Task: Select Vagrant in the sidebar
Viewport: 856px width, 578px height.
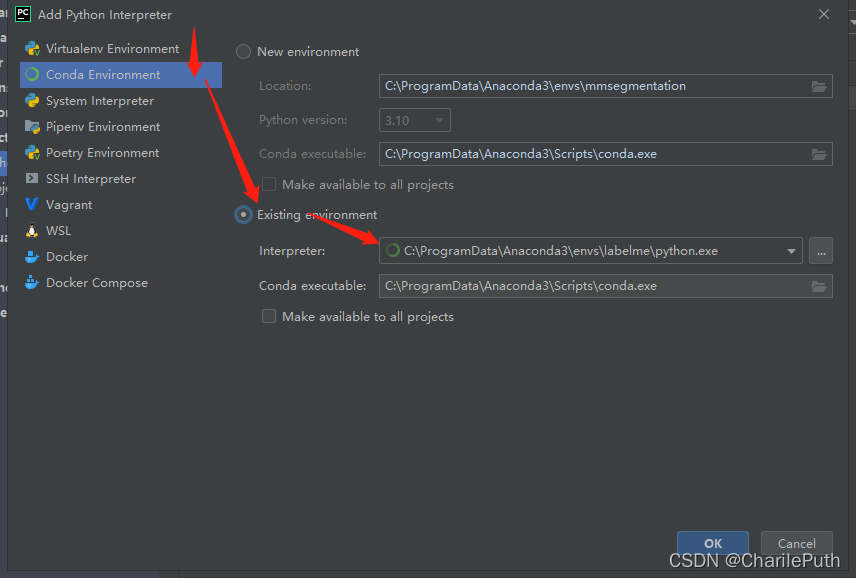Action: click(121, 205)
